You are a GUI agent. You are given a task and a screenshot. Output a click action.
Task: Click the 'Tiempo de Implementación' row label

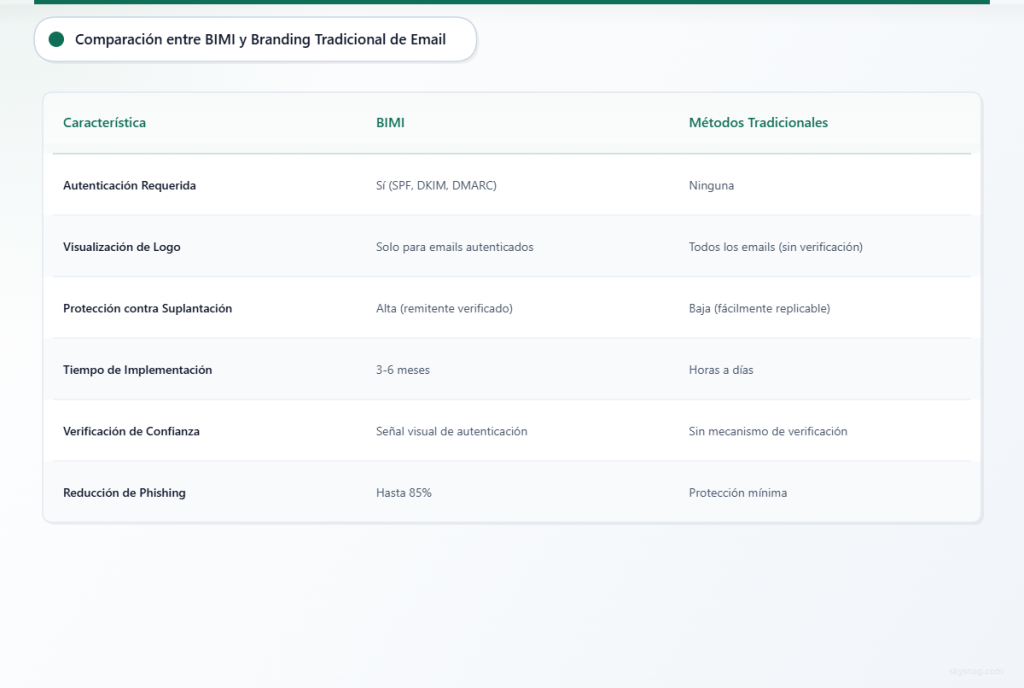(137, 369)
